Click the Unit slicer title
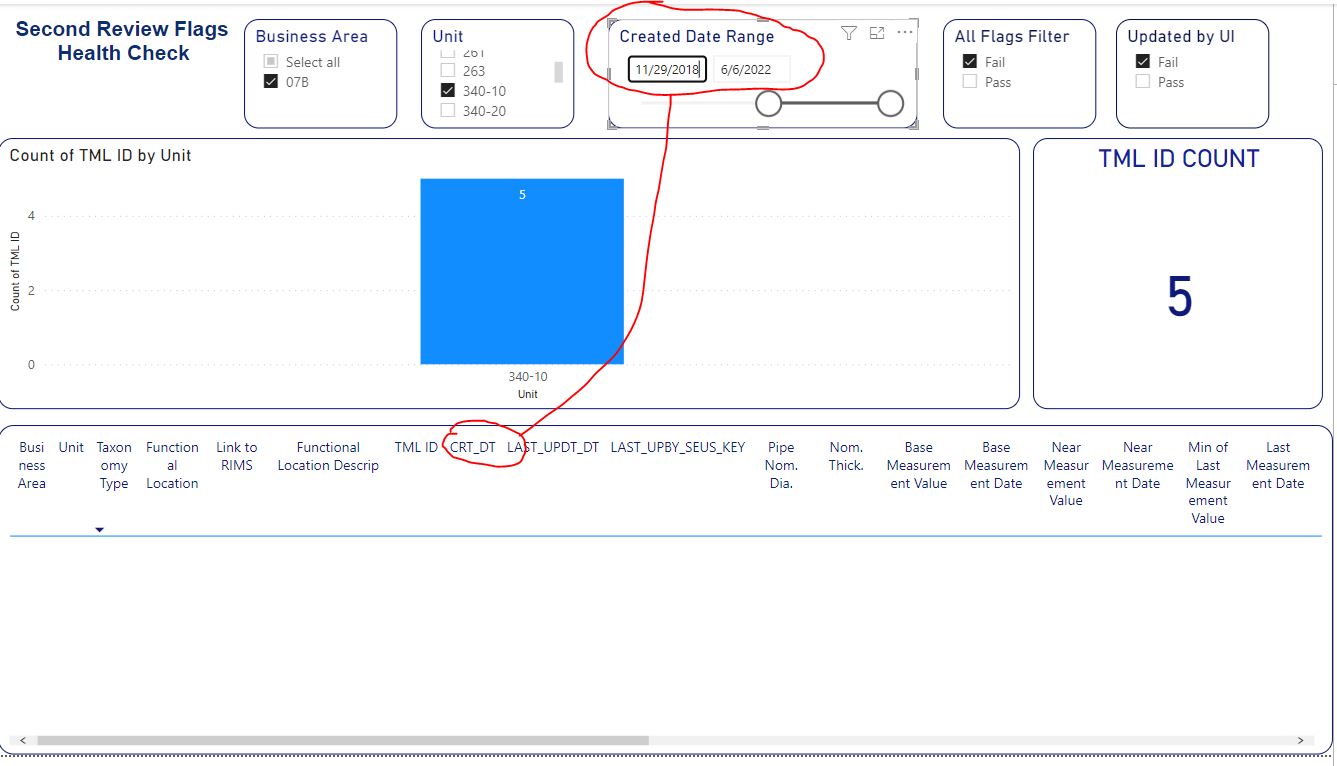The width and height of the screenshot is (1337, 766). (448, 36)
